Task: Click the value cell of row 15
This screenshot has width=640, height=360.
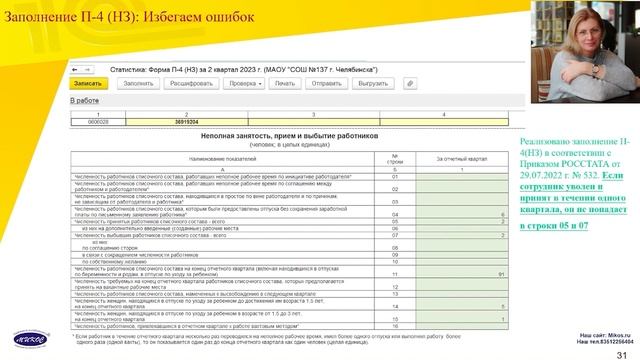Action: [462, 317]
